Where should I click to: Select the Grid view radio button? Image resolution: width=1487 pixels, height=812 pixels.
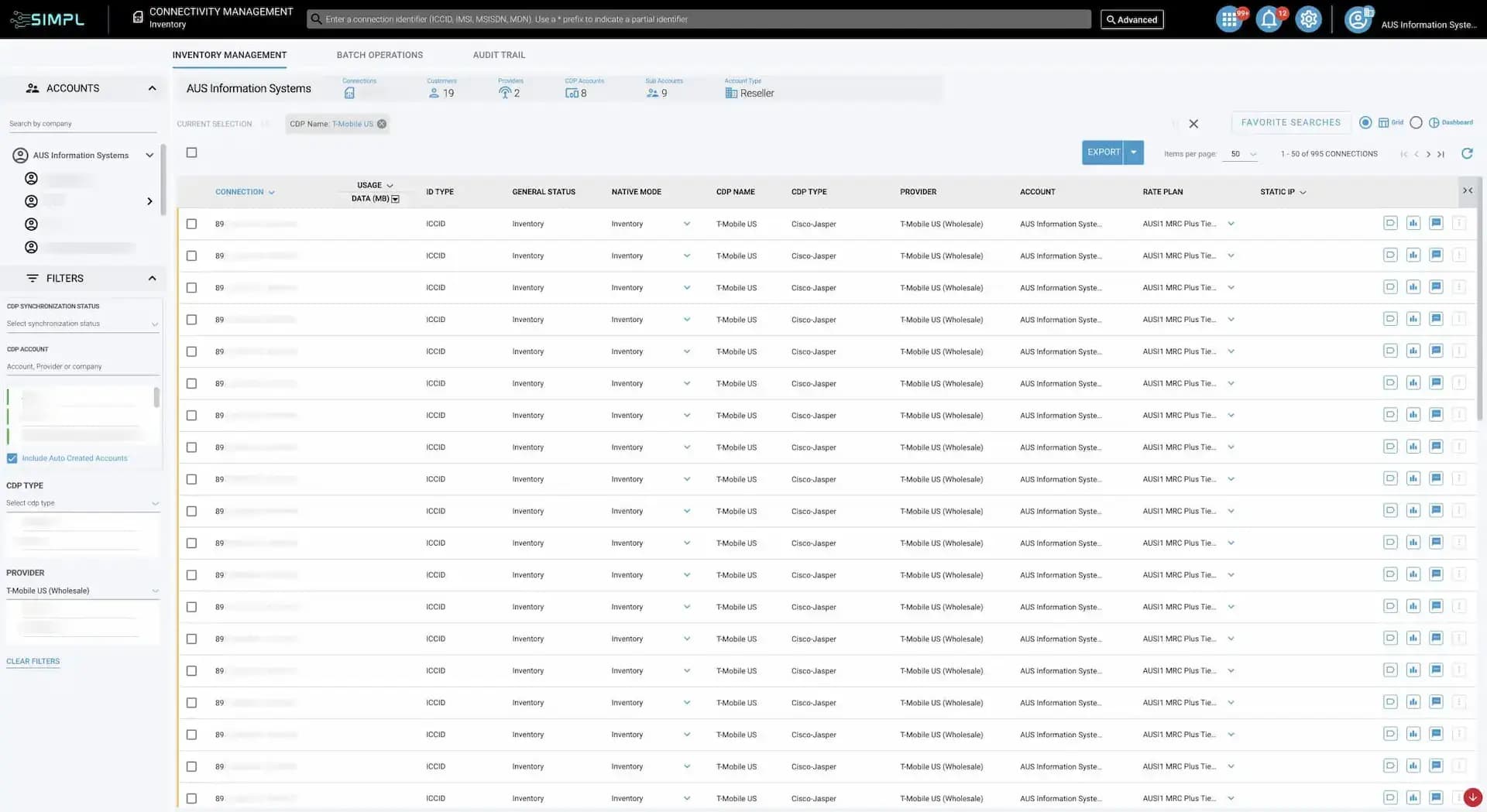1365,122
